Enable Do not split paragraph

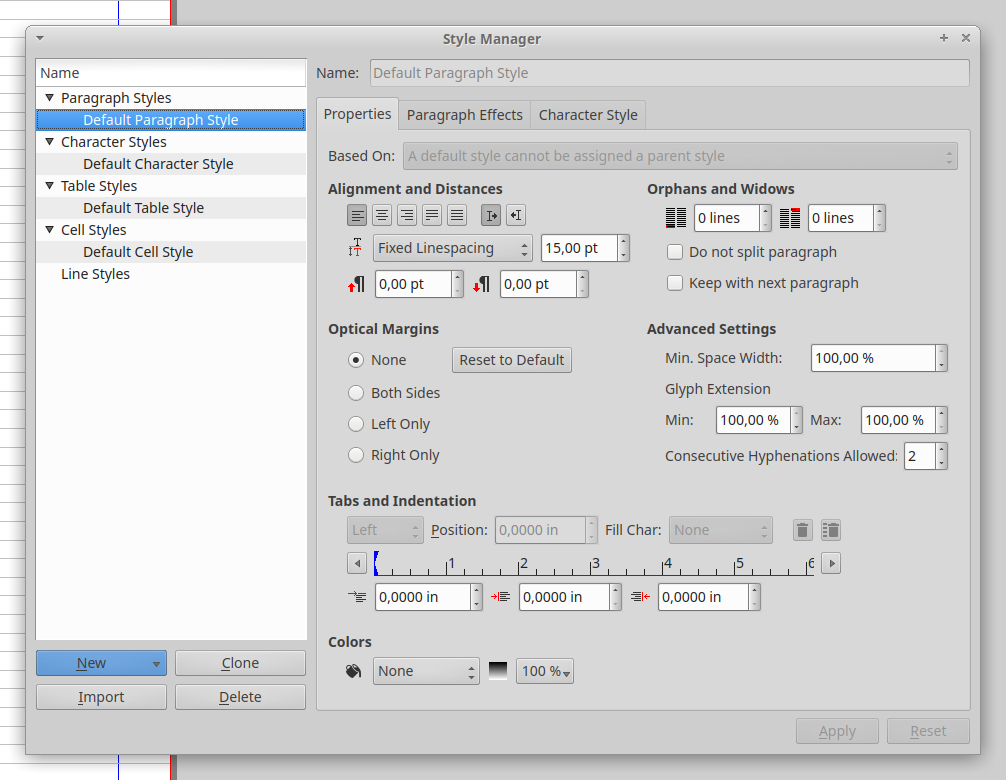[675, 252]
